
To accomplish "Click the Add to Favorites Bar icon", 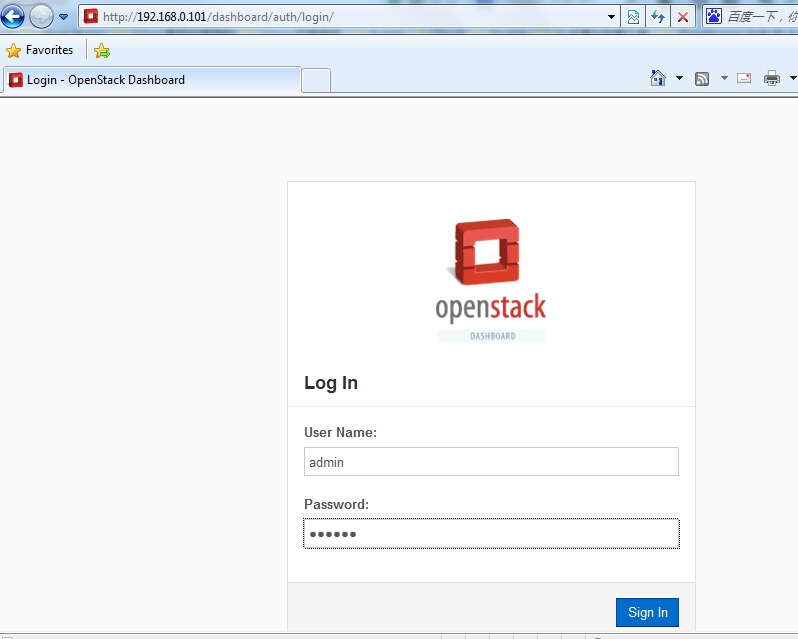I will [102, 50].
